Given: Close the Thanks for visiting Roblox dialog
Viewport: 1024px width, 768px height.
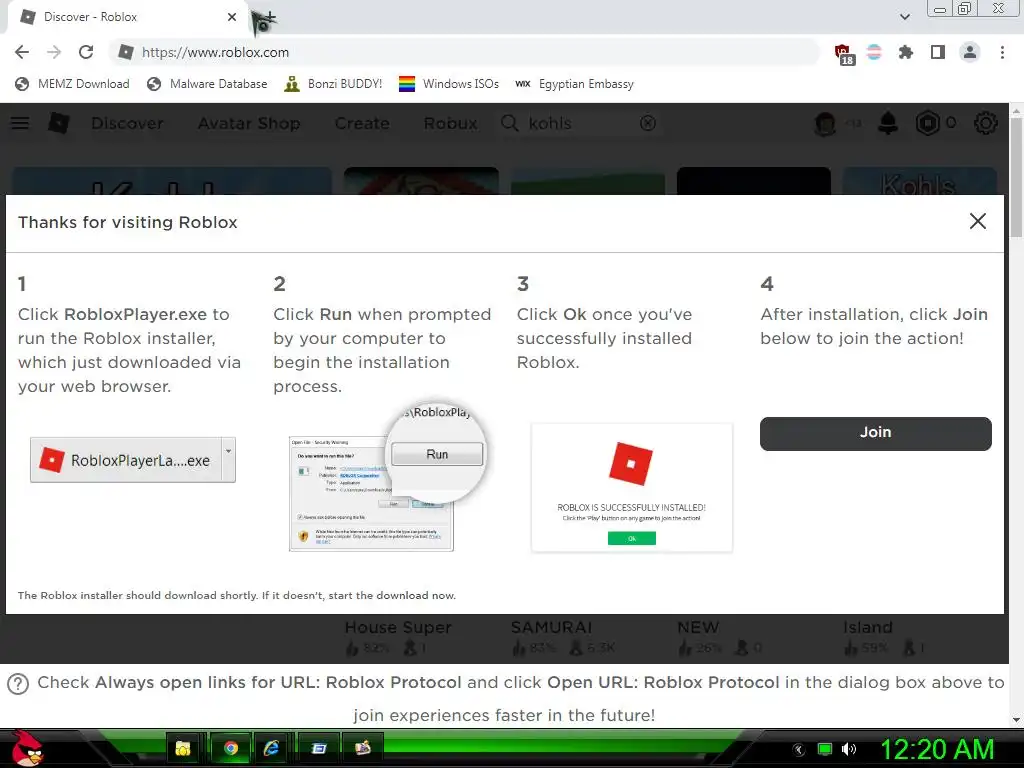Looking at the screenshot, I should 978,221.
